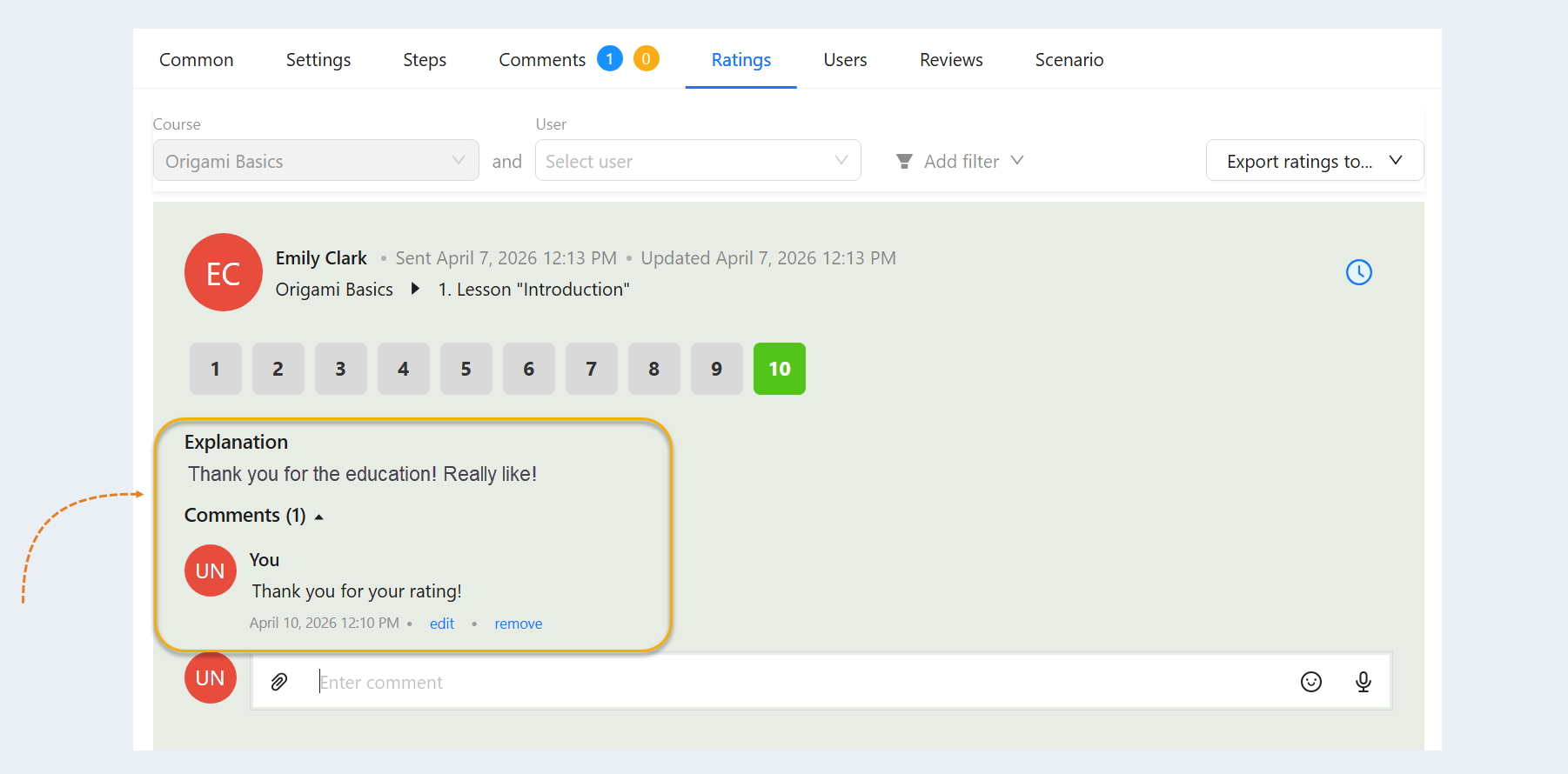Open the emoji picker smiley icon
The height and width of the screenshot is (774, 1568).
(x=1310, y=682)
